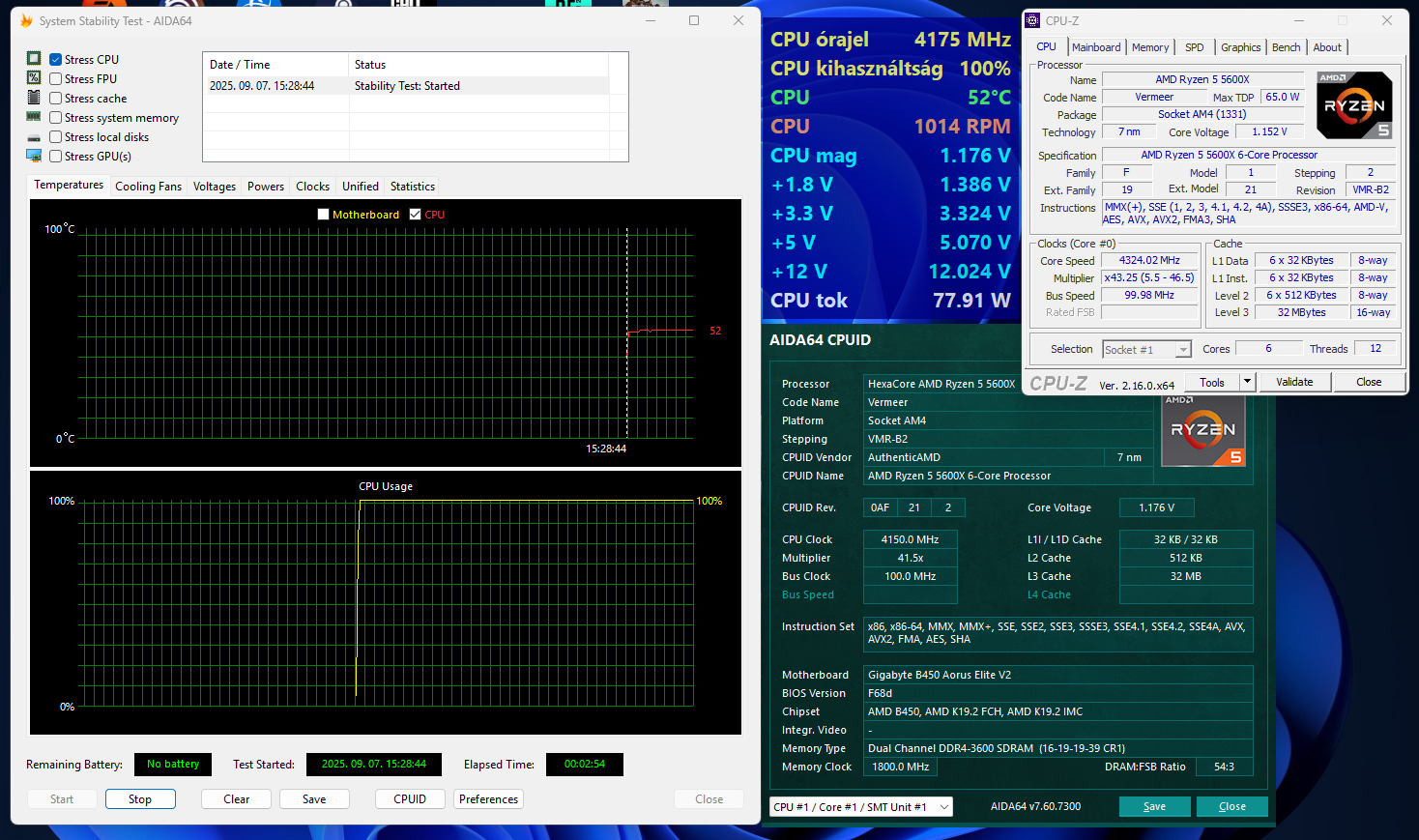The width and height of the screenshot is (1419, 840).
Task: Click the Tools button in CPU-Z
Action: pyautogui.click(x=1212, y=382)
